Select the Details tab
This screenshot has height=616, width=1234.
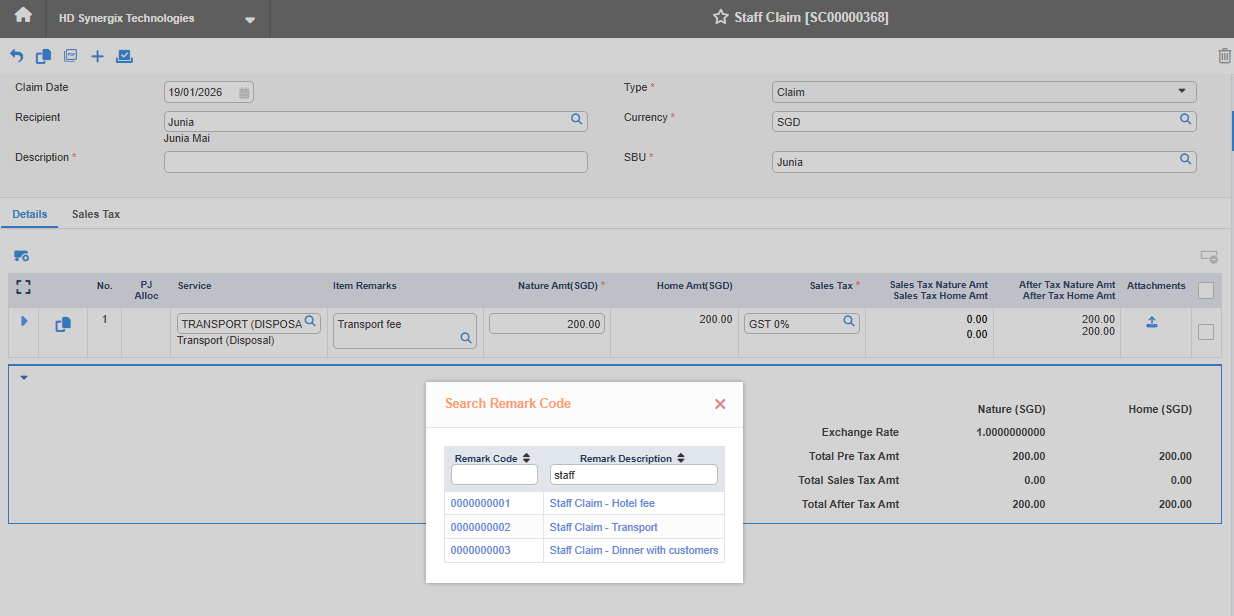30,214
